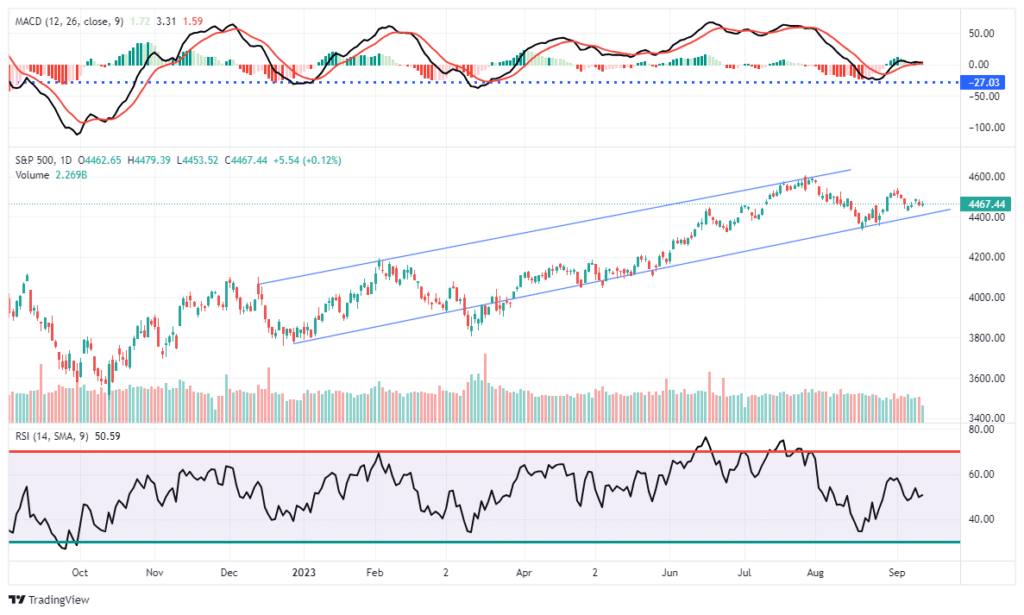Viewport: 1024px width, 615px height.
Task: Click the 3800.00 price axis label
Action: [986, 338]
